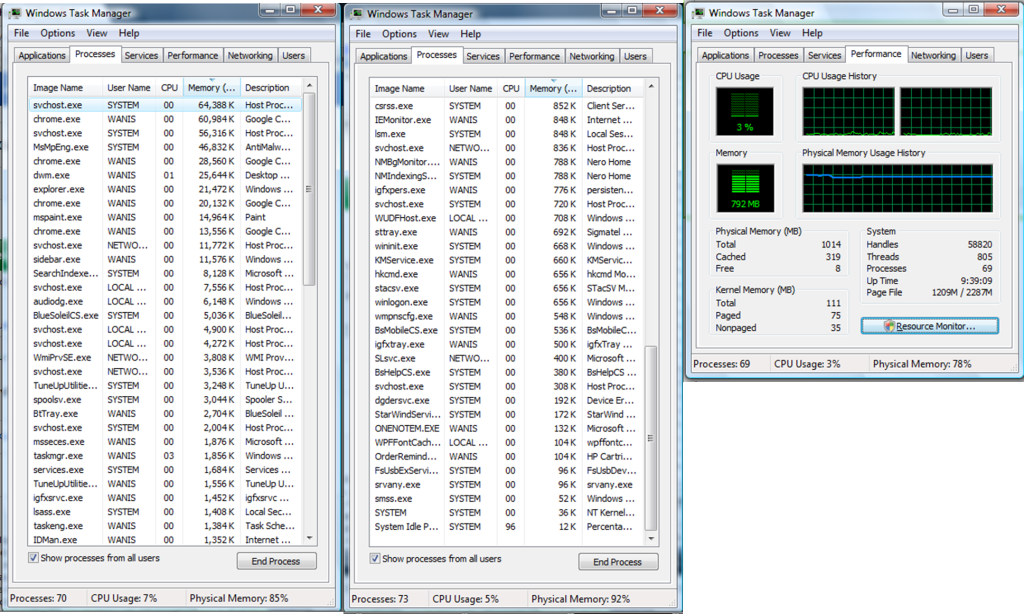Switch to Users tab in the right window
The height and width of the screenshot is (614, 1024).
[977, 56]
